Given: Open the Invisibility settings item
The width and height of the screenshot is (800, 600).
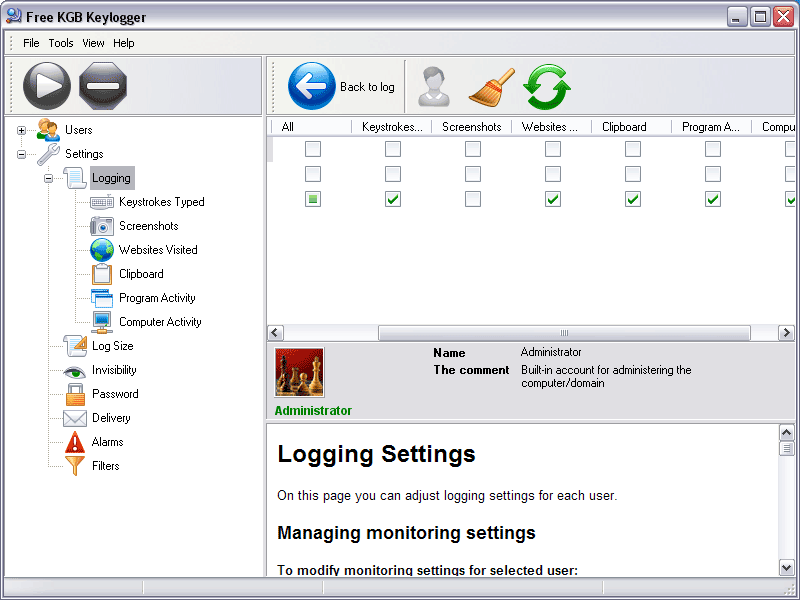Looking at the screenshot, I should (x=114, y=370).
